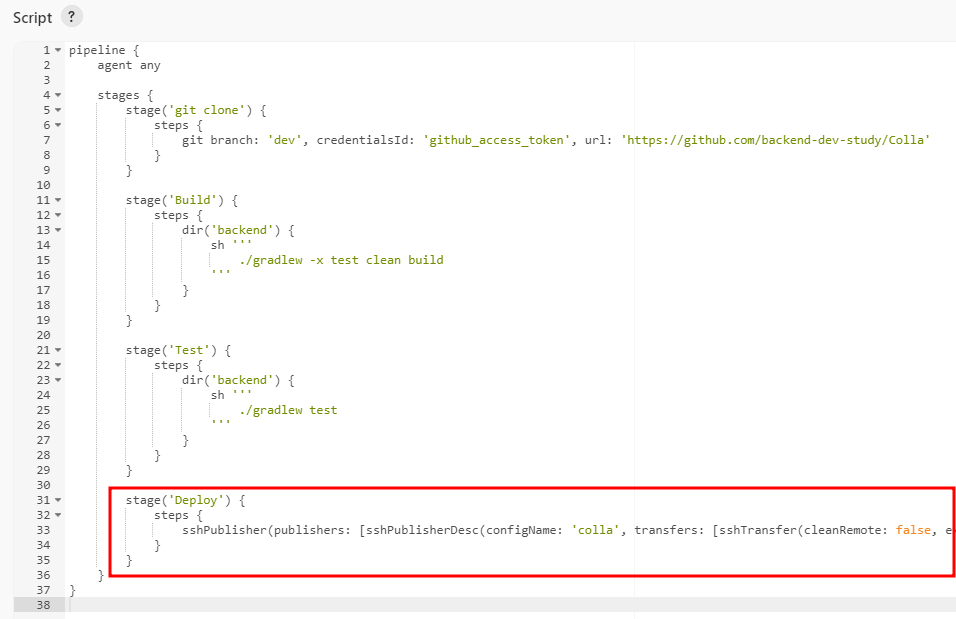
Task: Click the 'git clone' stage name string
Action: (206, 110)
